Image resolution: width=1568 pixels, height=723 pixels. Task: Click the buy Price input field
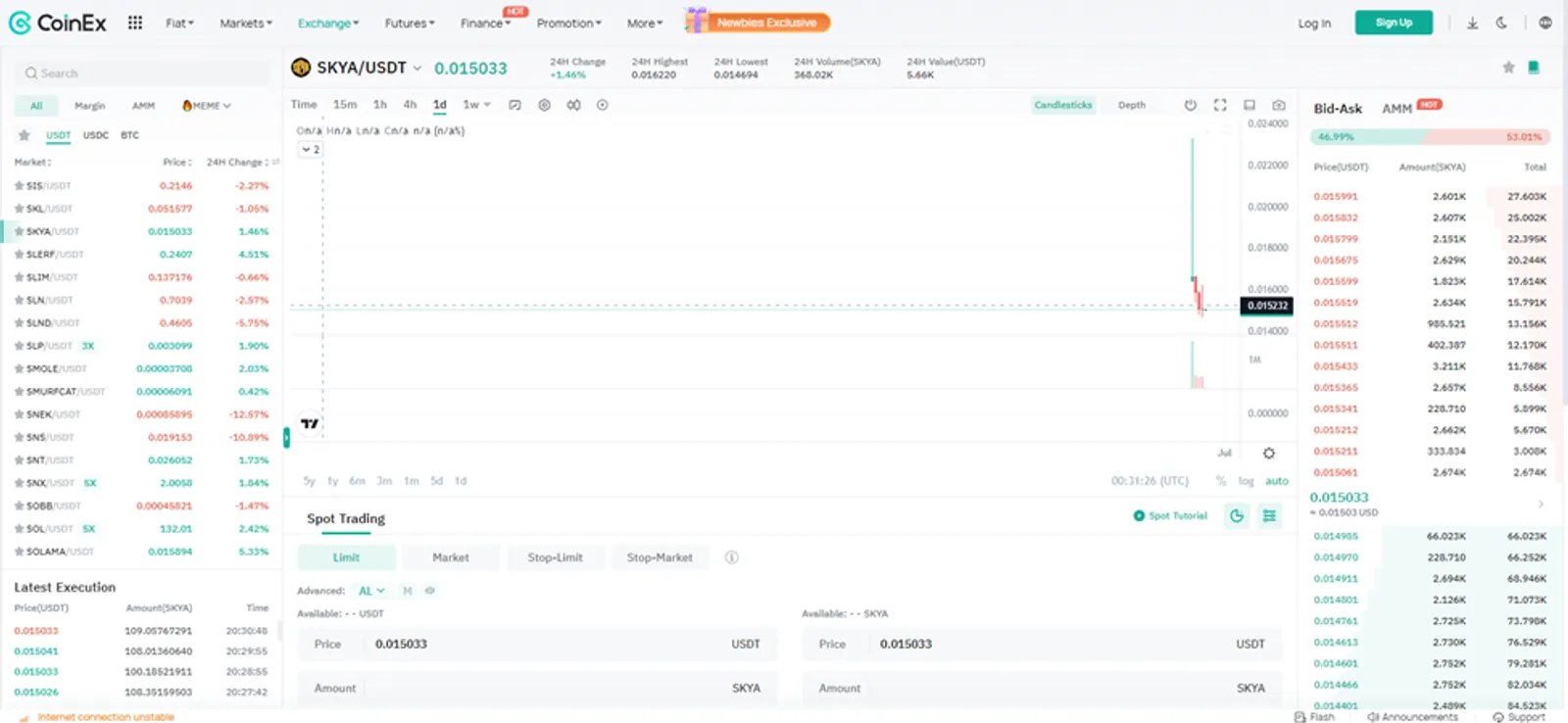537,644
